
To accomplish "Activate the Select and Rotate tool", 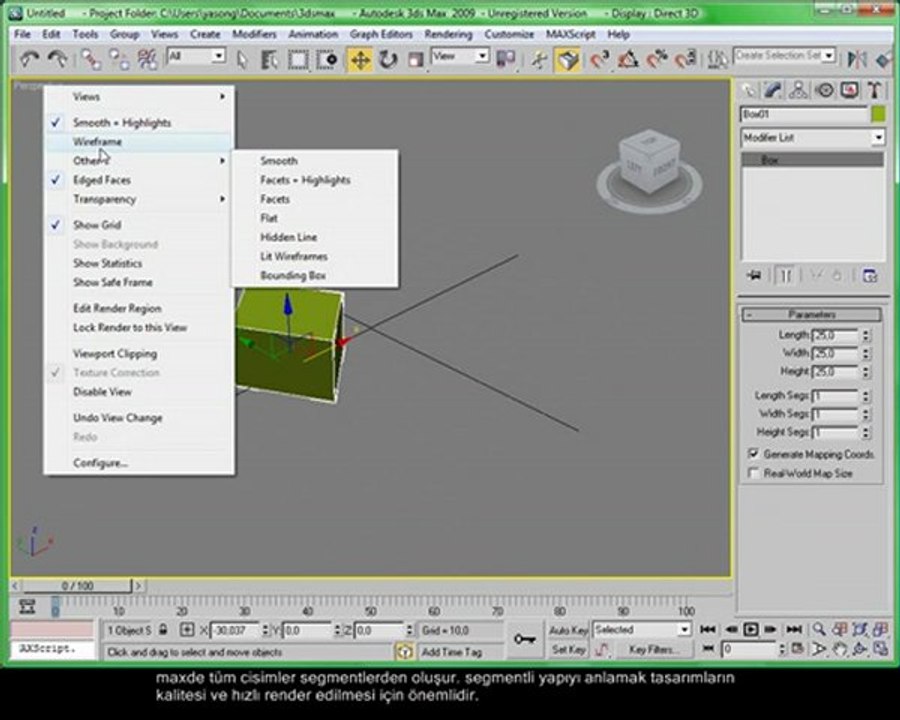I will tap(388, 59).
